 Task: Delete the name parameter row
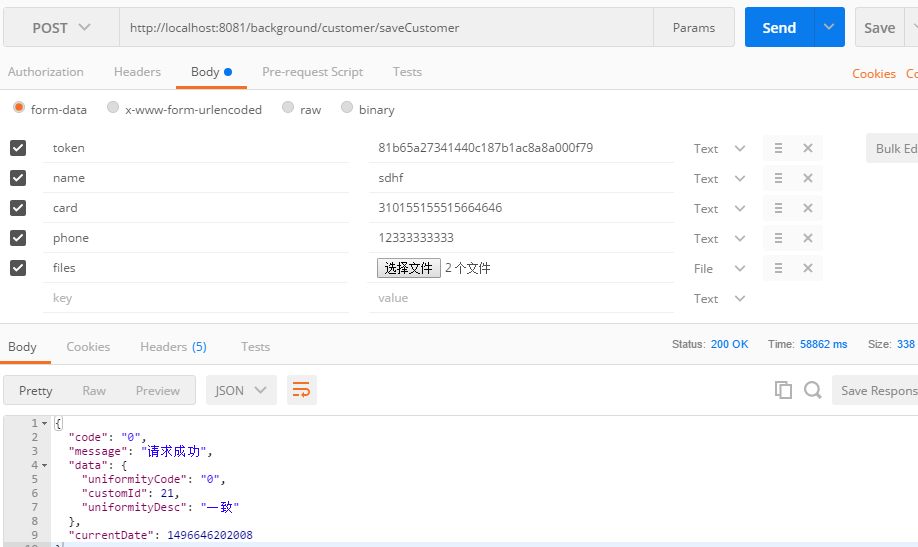[x=808, y=178]
